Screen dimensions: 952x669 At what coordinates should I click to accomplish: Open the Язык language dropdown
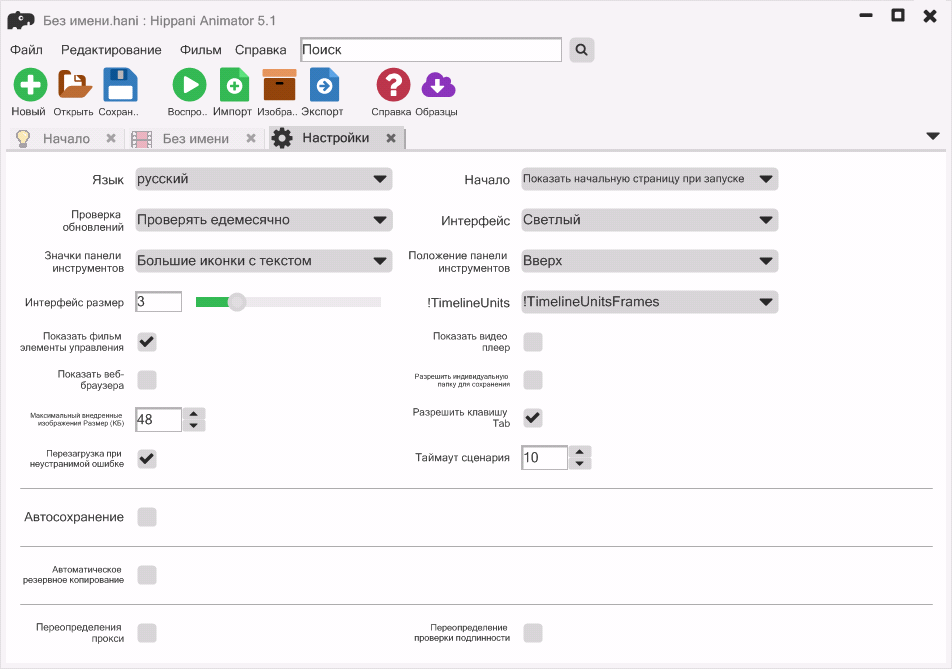pyautogui.click(x=264, y=179)
